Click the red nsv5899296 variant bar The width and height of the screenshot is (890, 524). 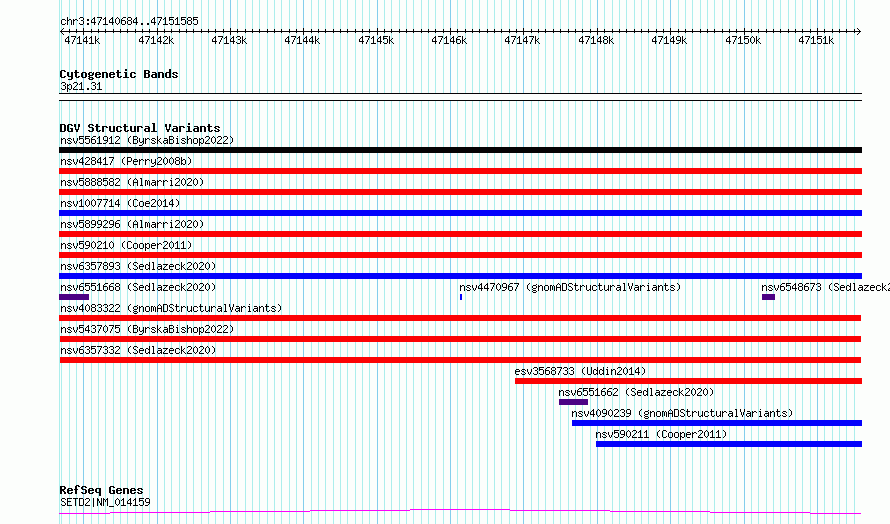coord(460,234)
